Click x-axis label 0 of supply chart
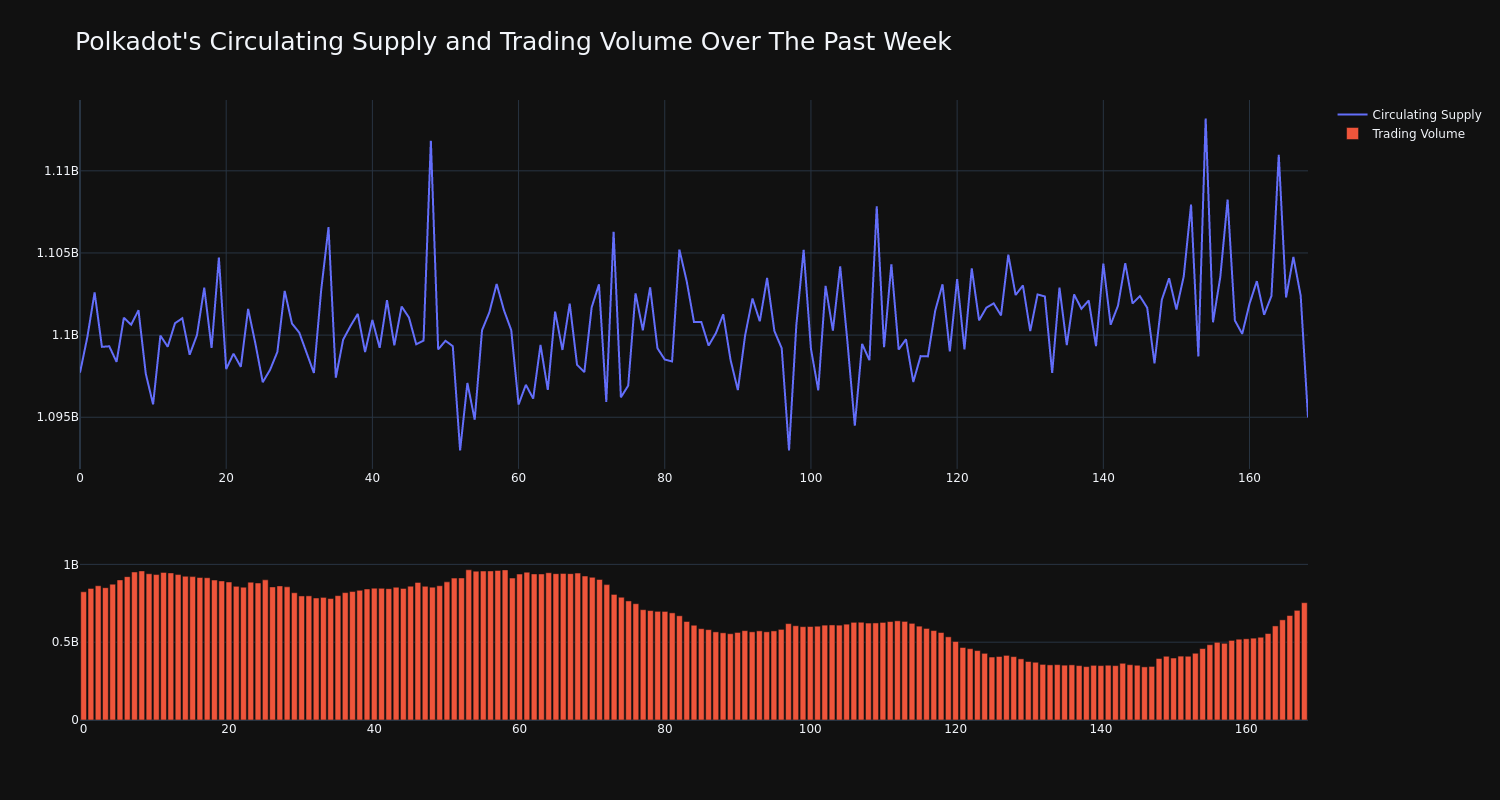The width and height of the screenshot is (1500, 800). click(x=80, y=478)
